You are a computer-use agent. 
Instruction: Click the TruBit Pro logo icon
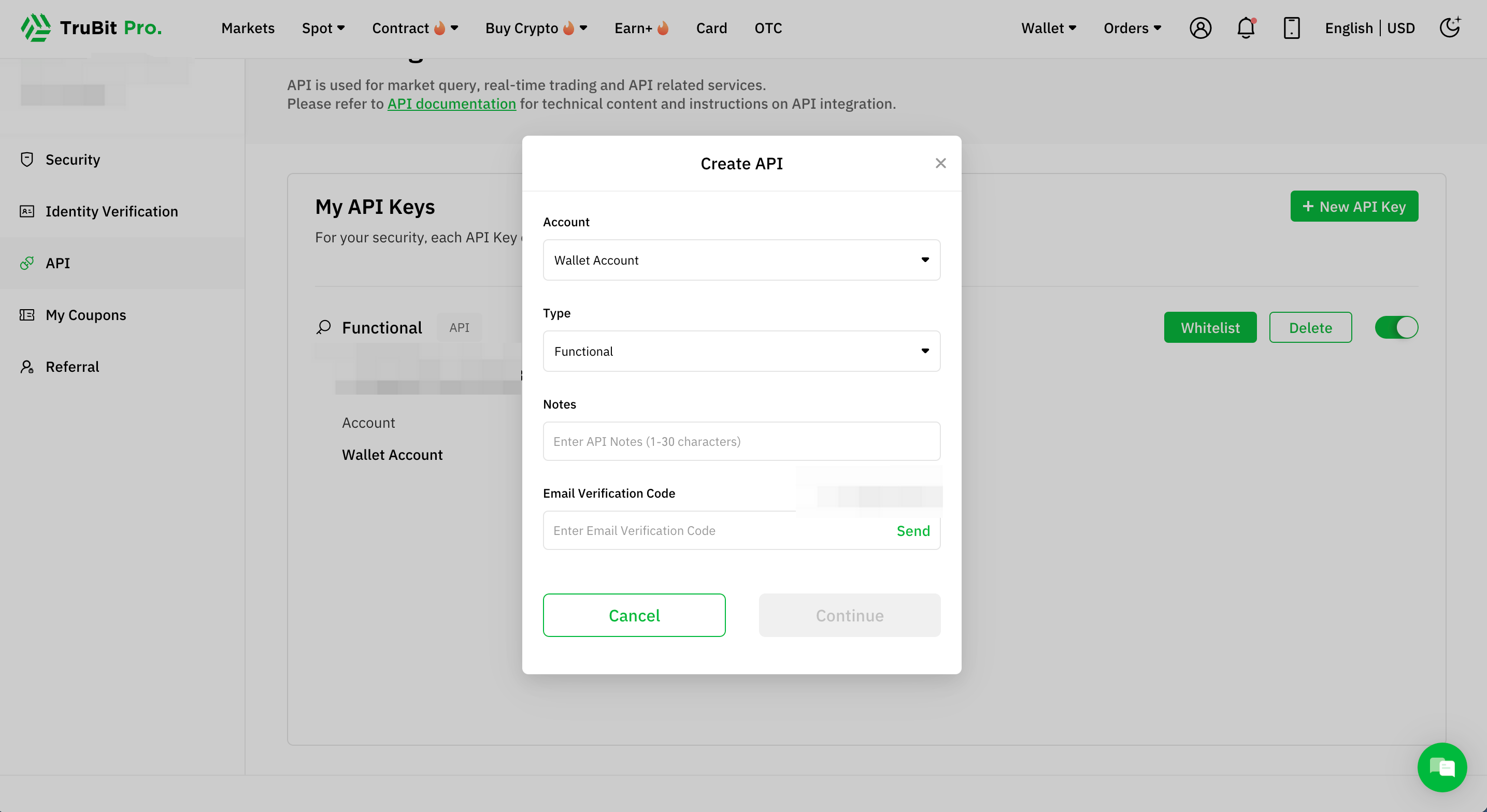(x=36, y=27)
